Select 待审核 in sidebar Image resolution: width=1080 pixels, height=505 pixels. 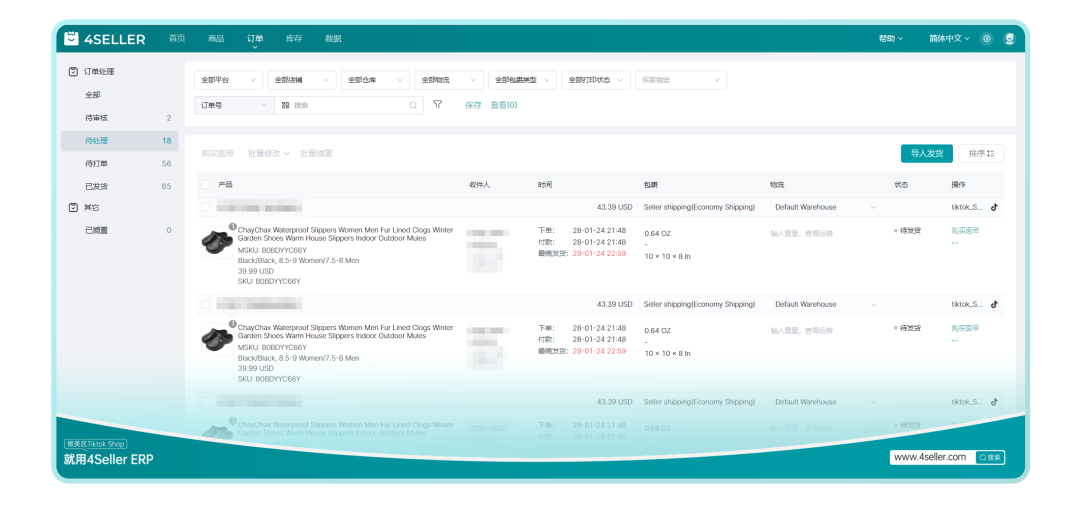click(x=120, y=118)
